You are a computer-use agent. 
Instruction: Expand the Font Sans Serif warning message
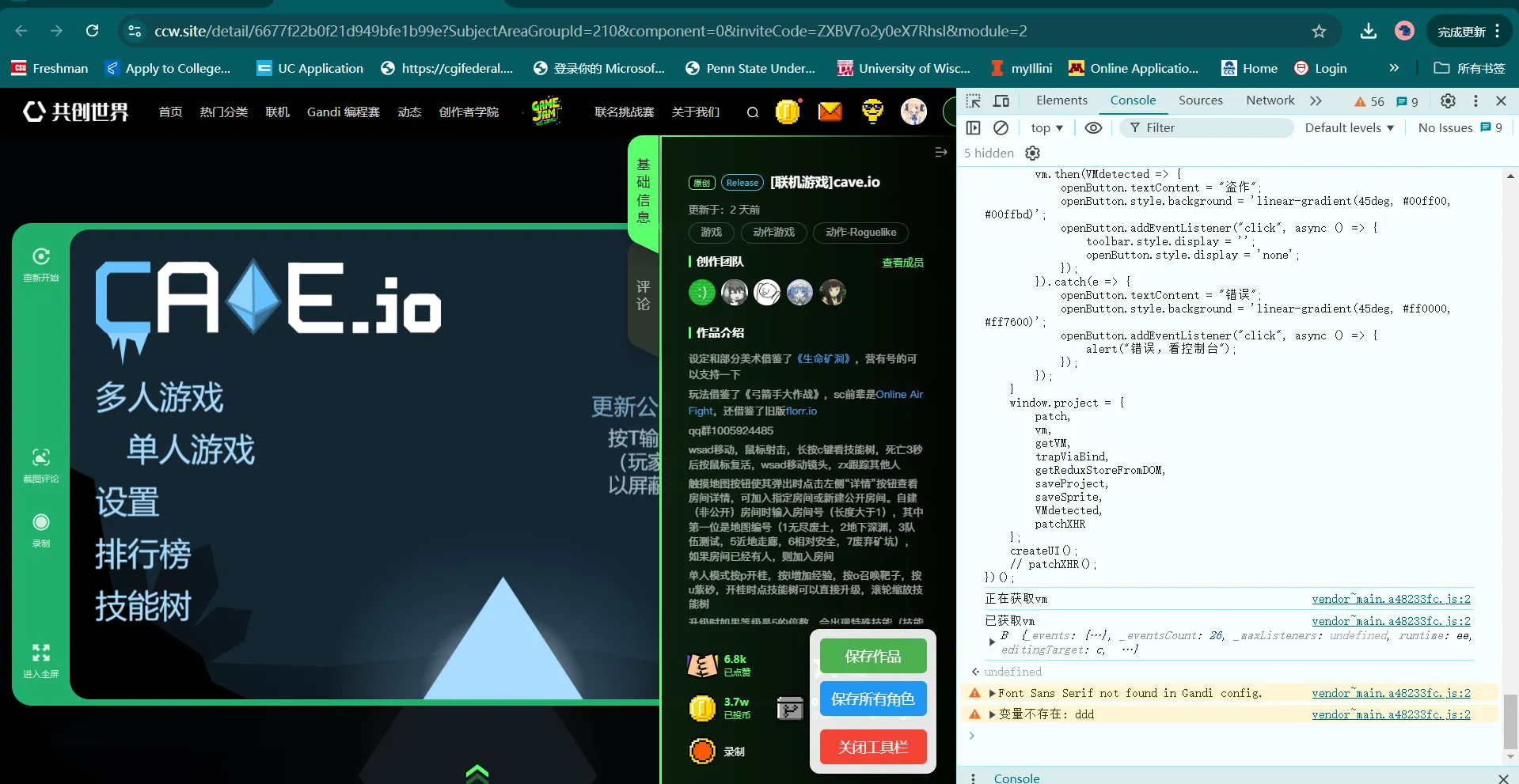point(993,693)
